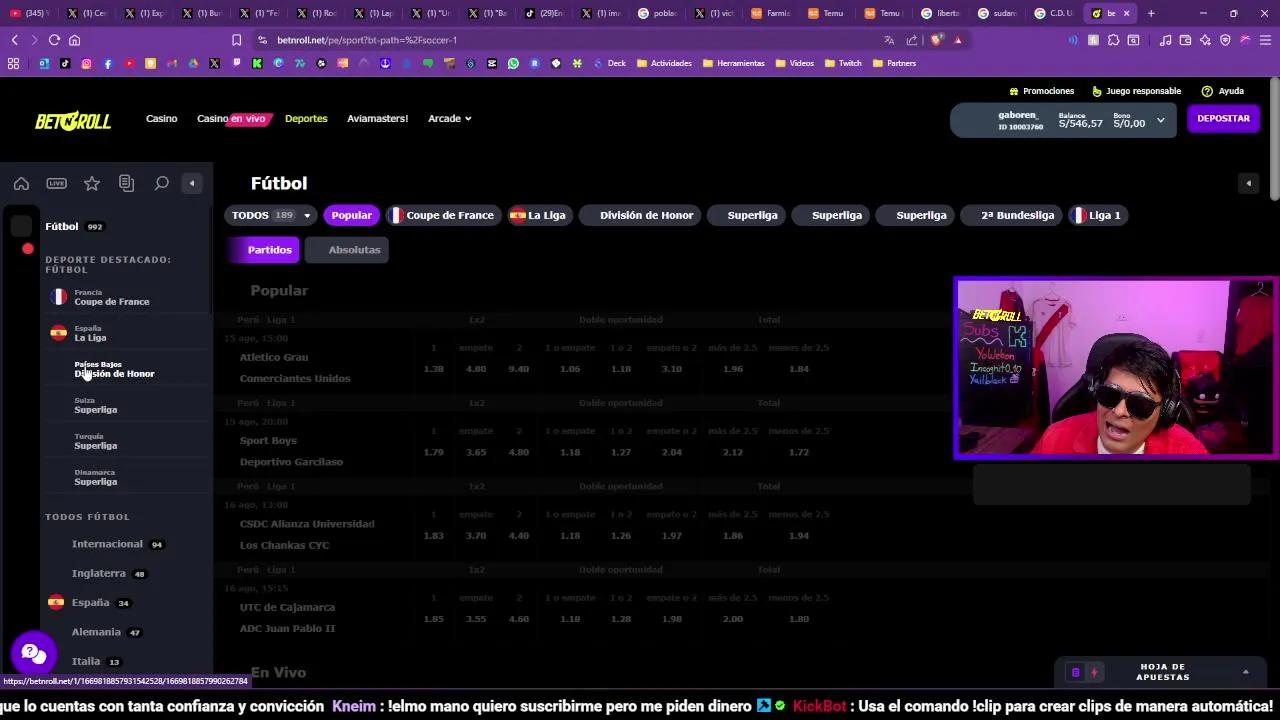Image resolution: width=1280 pixels, height=720 pixels.
Task: Click the BetRoll logo
Action: (x=73, y=121)
